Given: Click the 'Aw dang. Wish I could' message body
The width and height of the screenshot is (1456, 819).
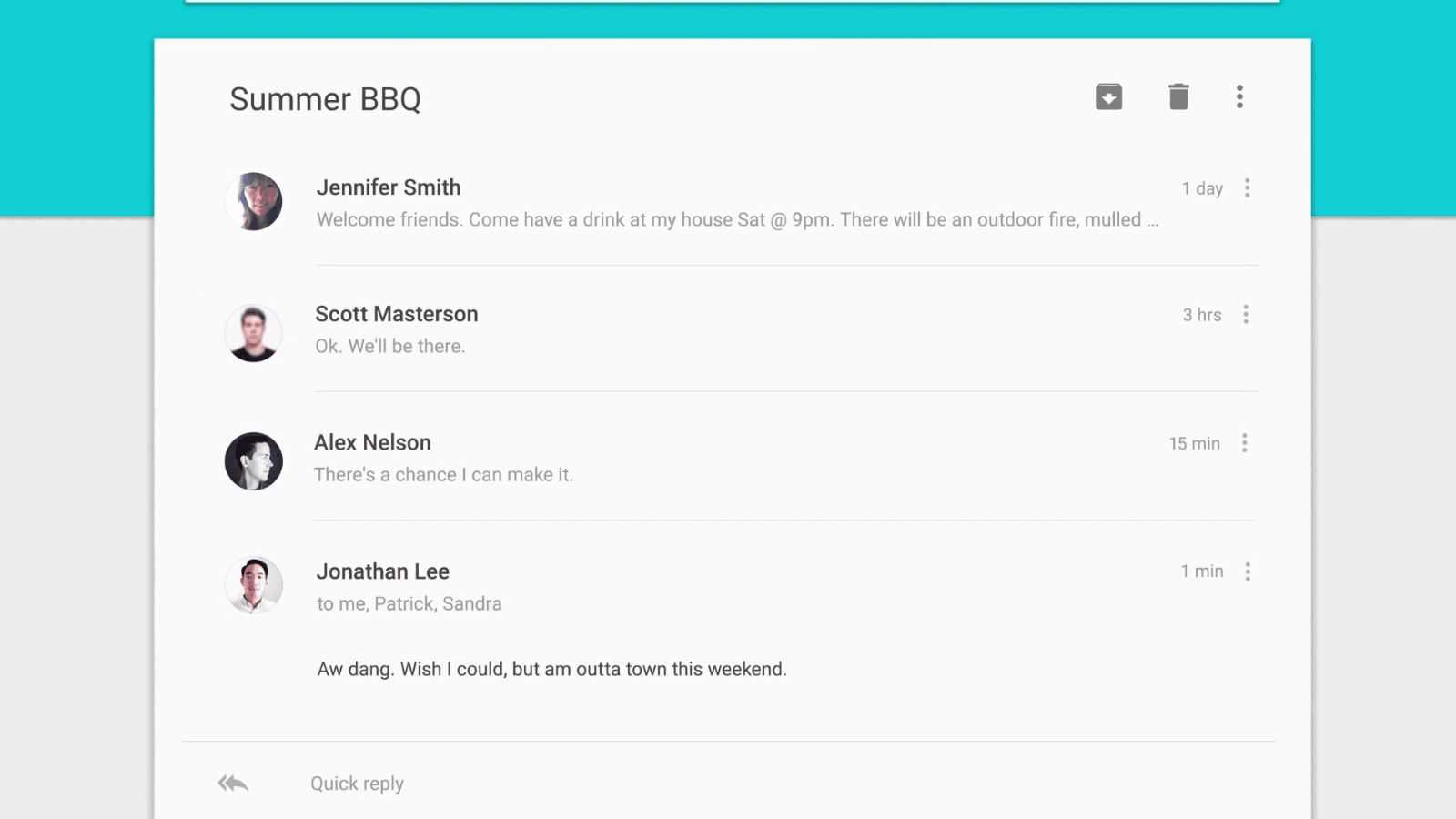Looking at the screenshot, I should point(552,669).
